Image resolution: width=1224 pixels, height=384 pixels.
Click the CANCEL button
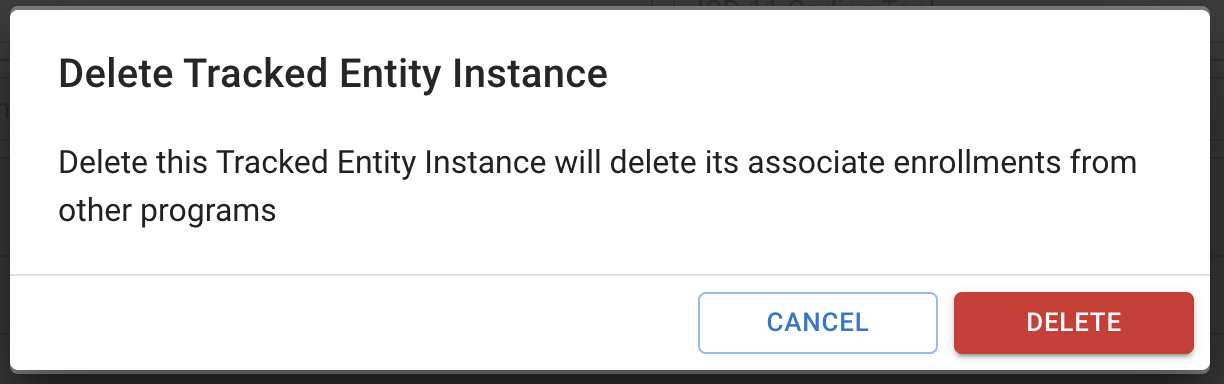coord(817,323)
